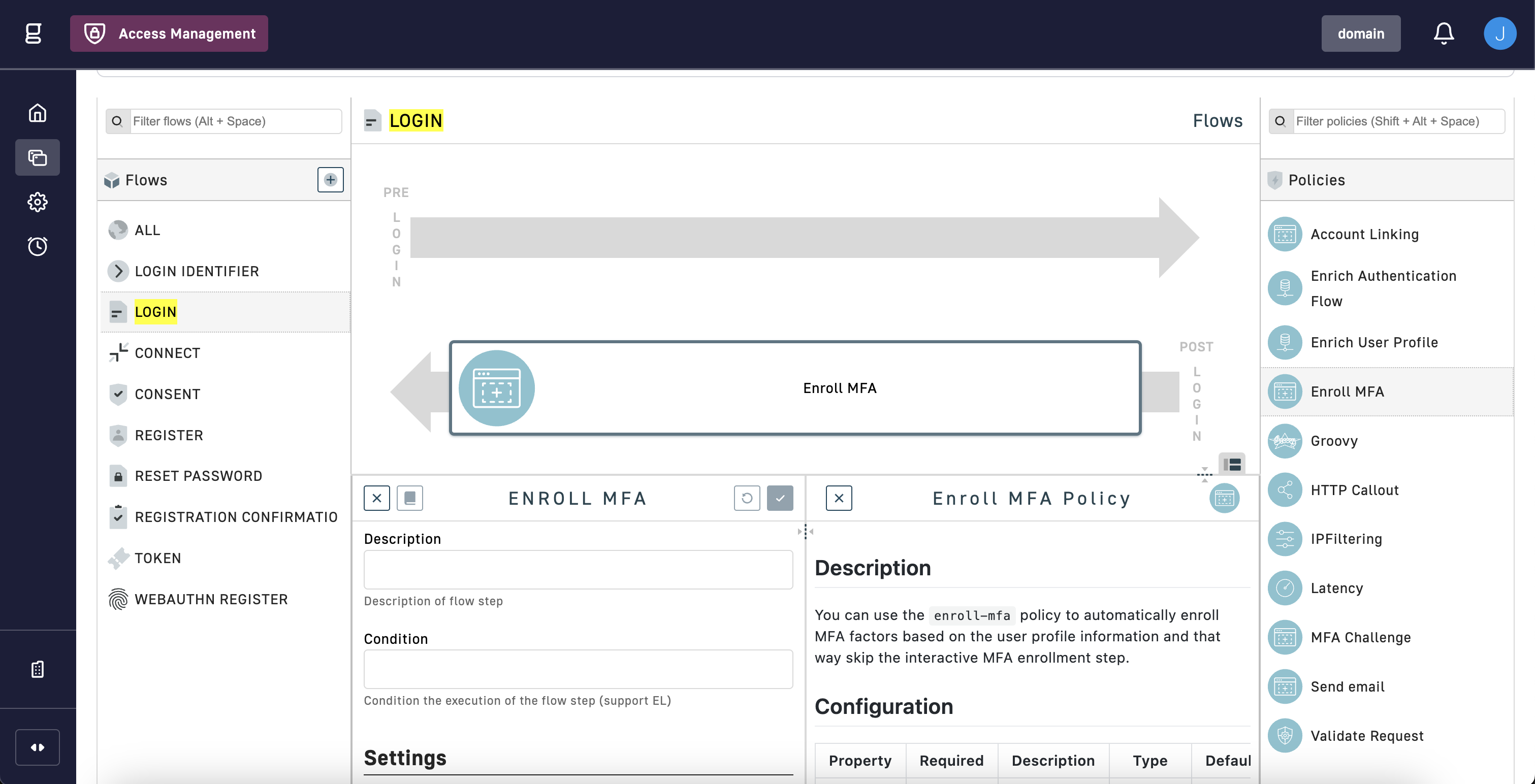Collapse the sidebar with arrows button
The image size is (1535, 784).
point(38,747)
